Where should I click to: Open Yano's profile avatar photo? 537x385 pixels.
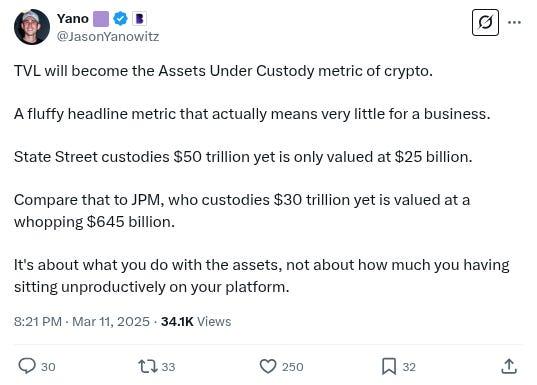(32, 27)
